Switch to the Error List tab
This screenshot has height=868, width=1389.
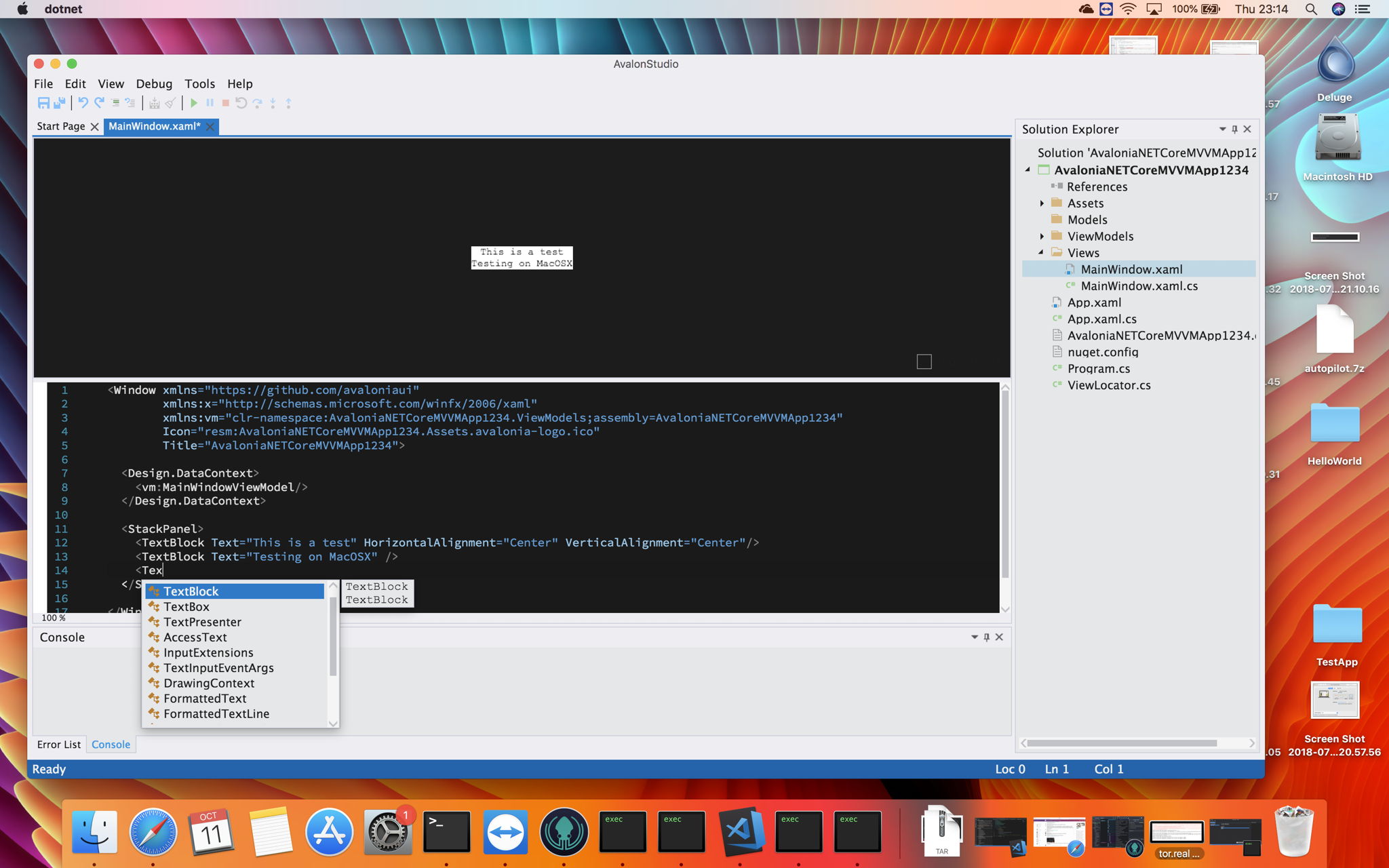pyautogui.click(x=59, y=745)
